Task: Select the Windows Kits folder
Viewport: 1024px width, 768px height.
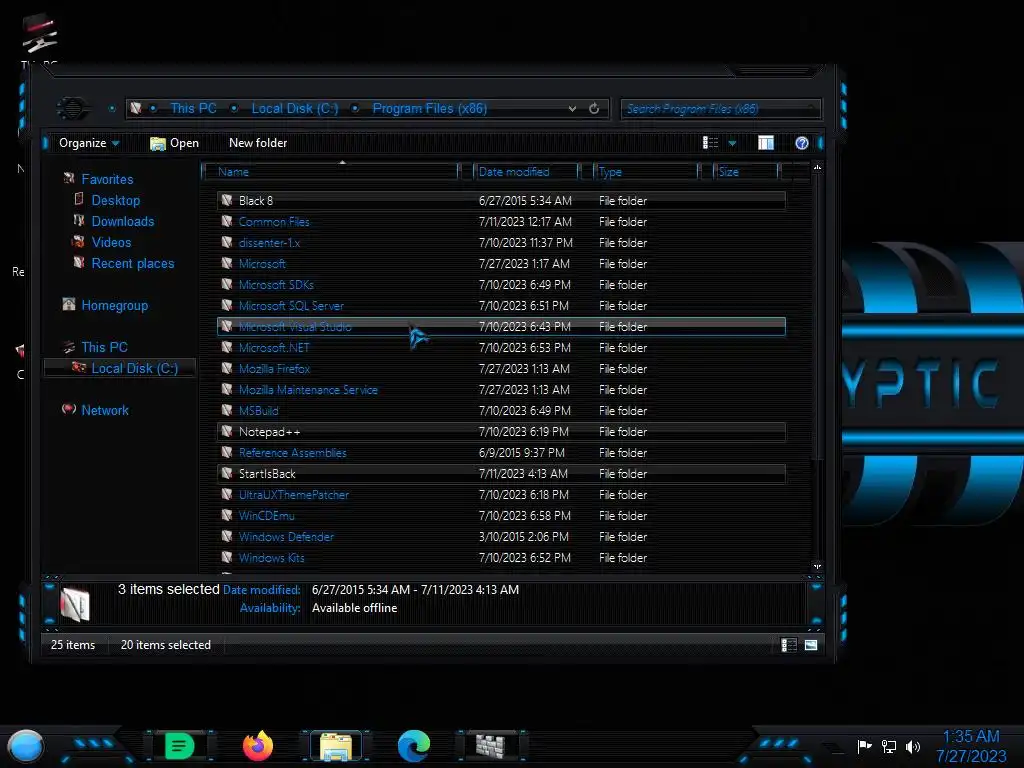Action: click(501, 558)
